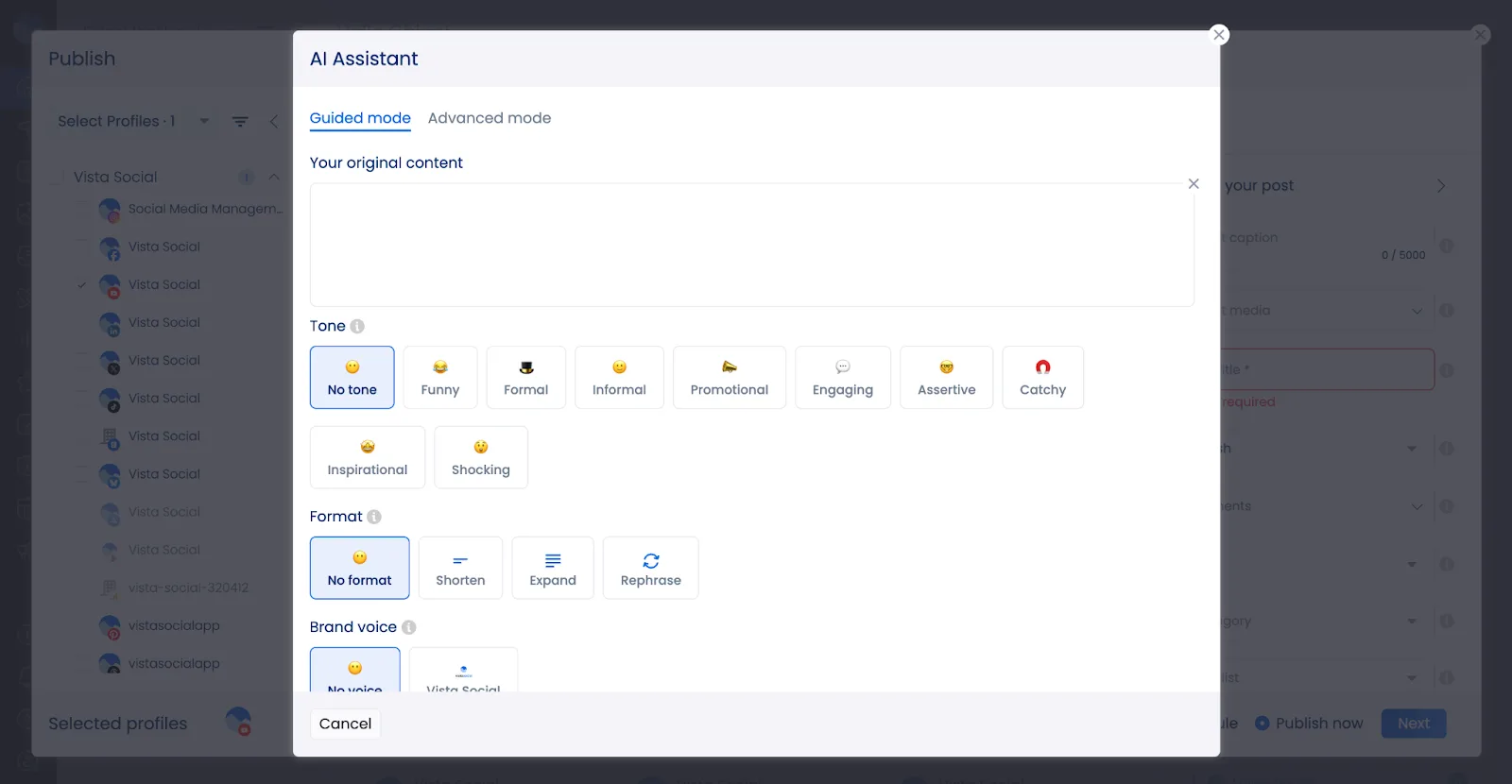Collapse the Vista Social profile group
1512x784 pixels.
pos(274,178)
